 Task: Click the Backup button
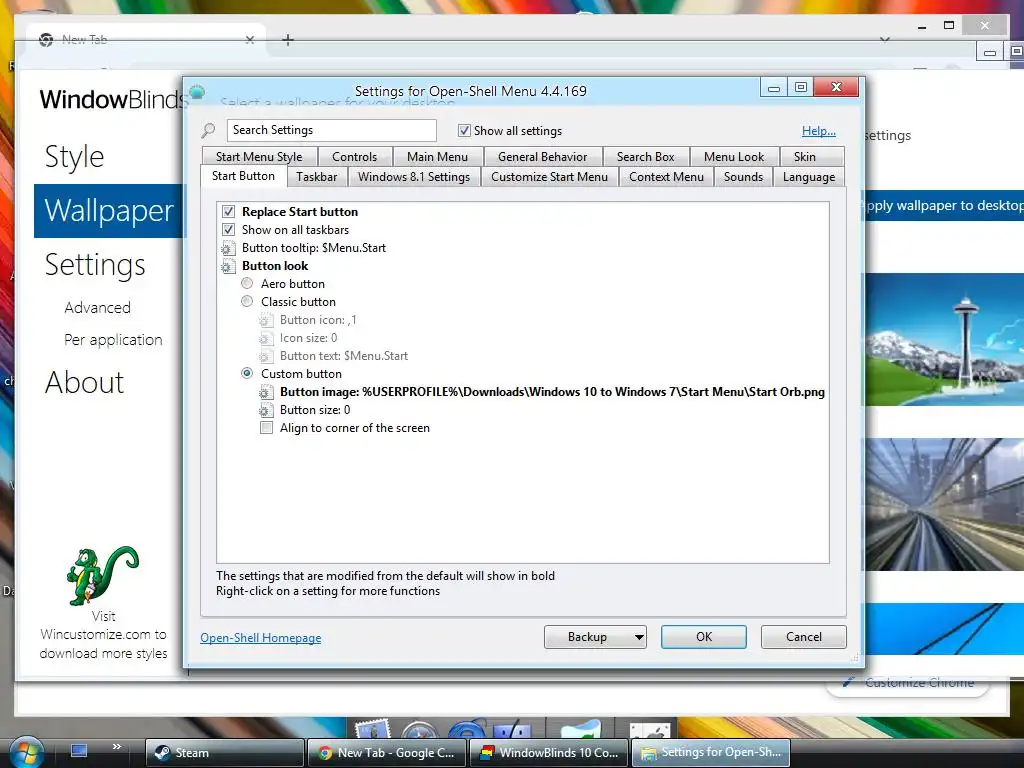pyautogui.click(x=588, y=637)
